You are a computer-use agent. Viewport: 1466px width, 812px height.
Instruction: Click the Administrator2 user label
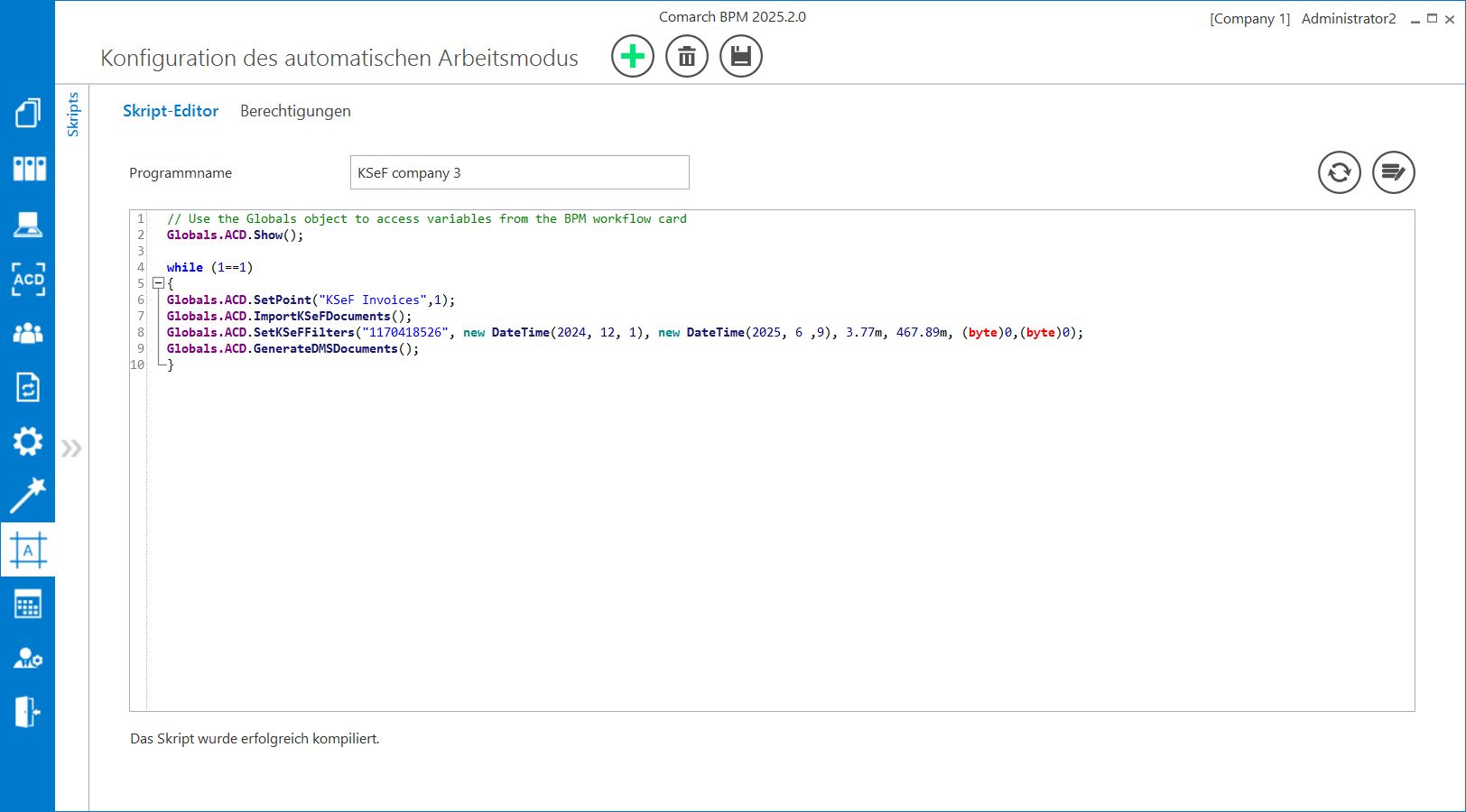click(x=1349, y=19)
